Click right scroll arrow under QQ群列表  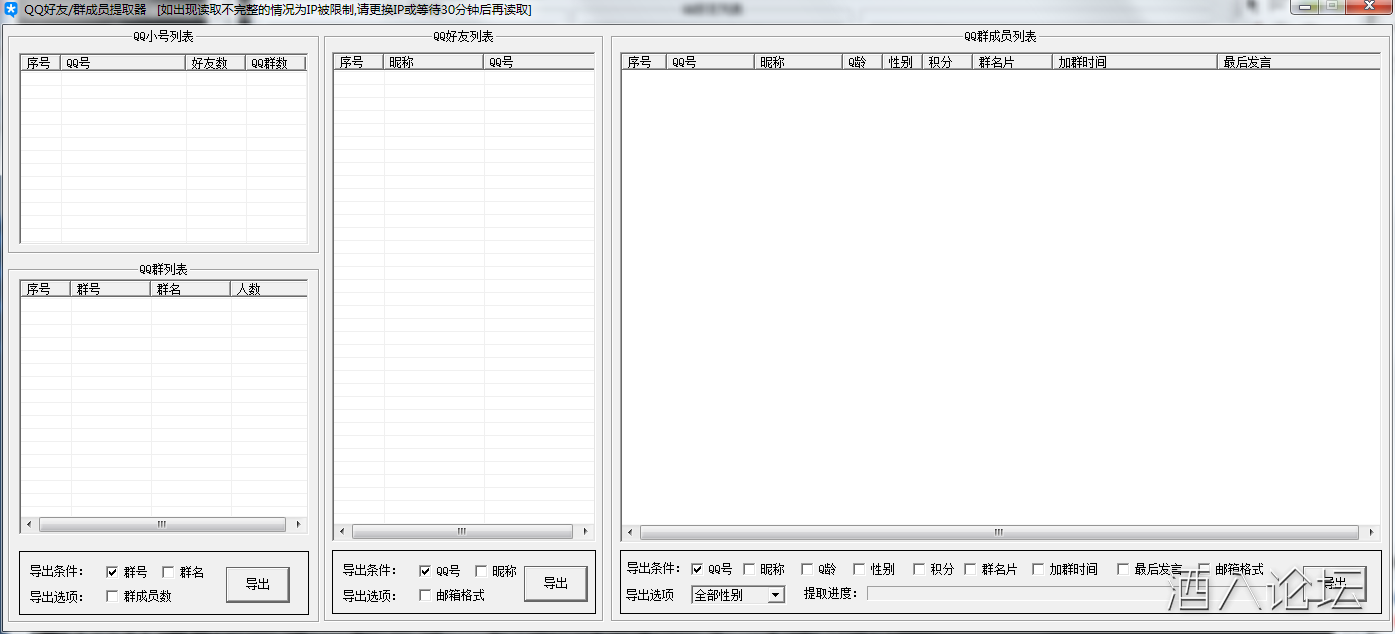click(x=298, y=524)
